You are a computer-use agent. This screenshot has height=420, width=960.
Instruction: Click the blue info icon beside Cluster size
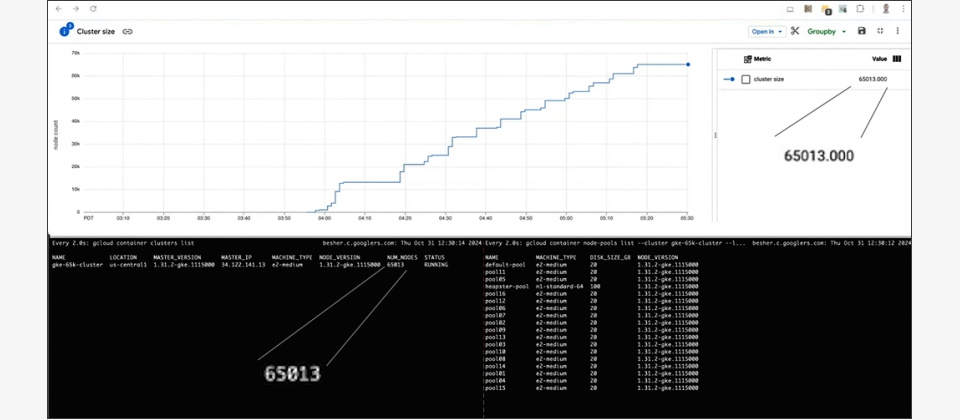(66, 31)
